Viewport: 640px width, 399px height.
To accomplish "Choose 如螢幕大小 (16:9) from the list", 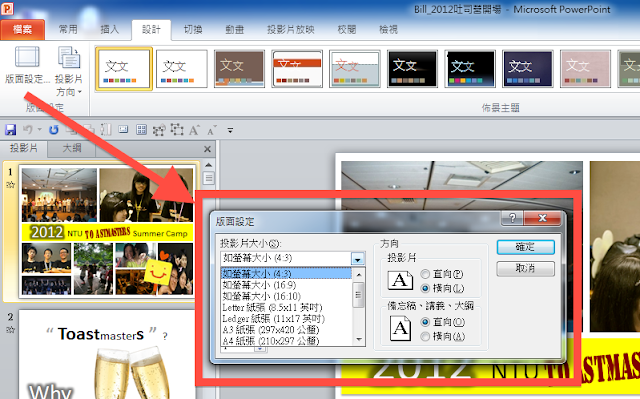I will click(286, 285).
